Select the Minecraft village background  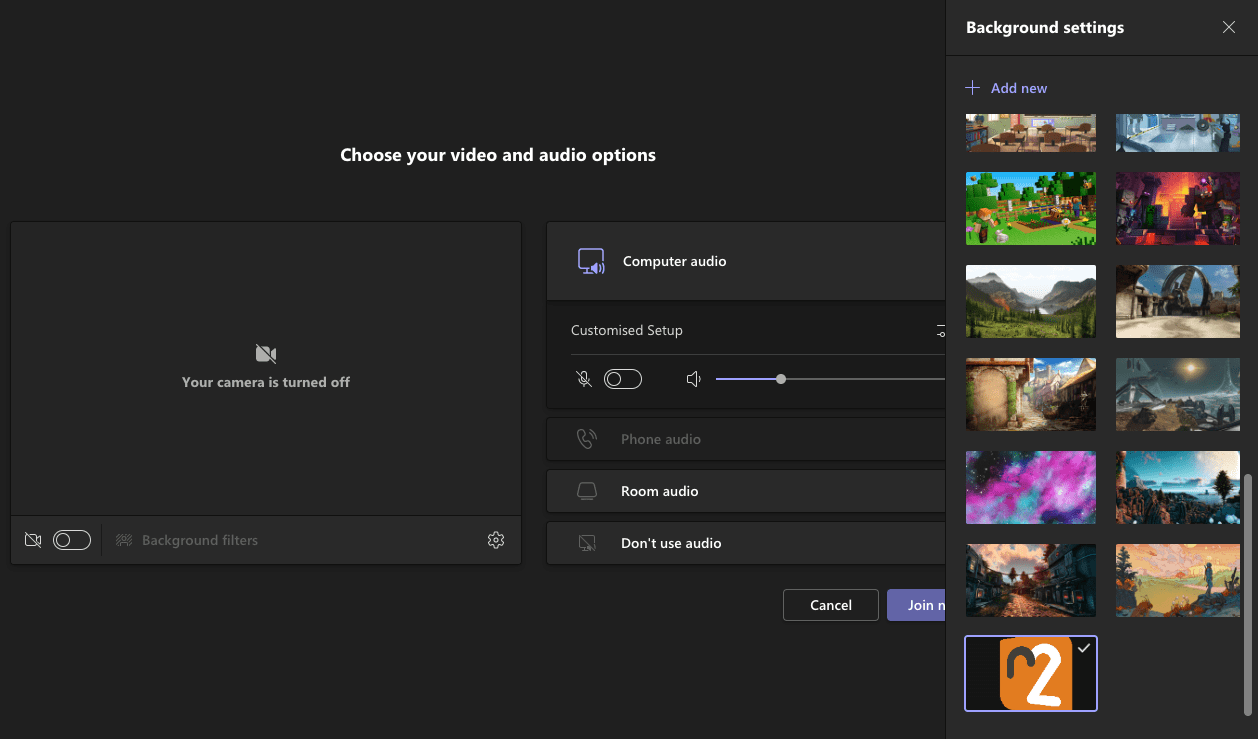click(1030, 208)
